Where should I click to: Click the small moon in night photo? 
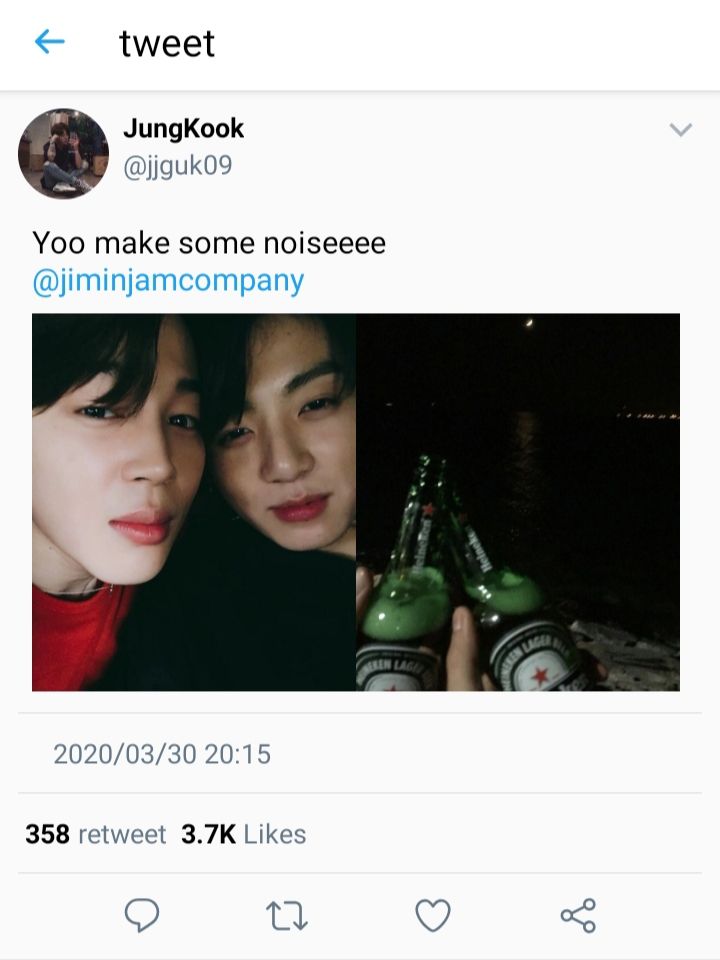coord(530,323)
